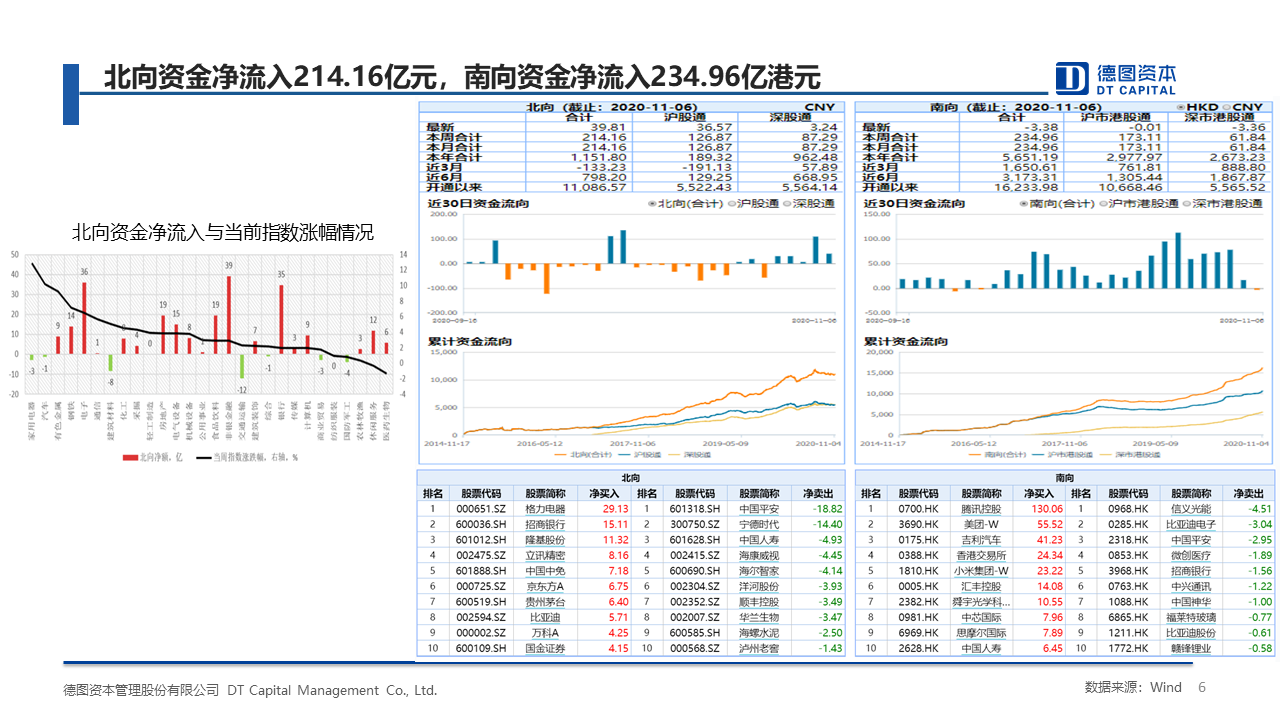Click stock name 美团-W
The width and height of the screenshot is (1280, 720).
pos(981,524)
